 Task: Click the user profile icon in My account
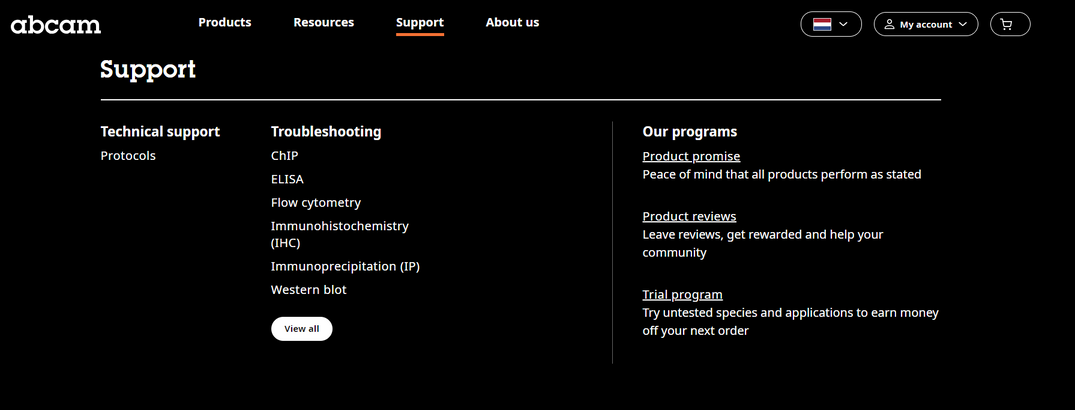click(889, 25)
